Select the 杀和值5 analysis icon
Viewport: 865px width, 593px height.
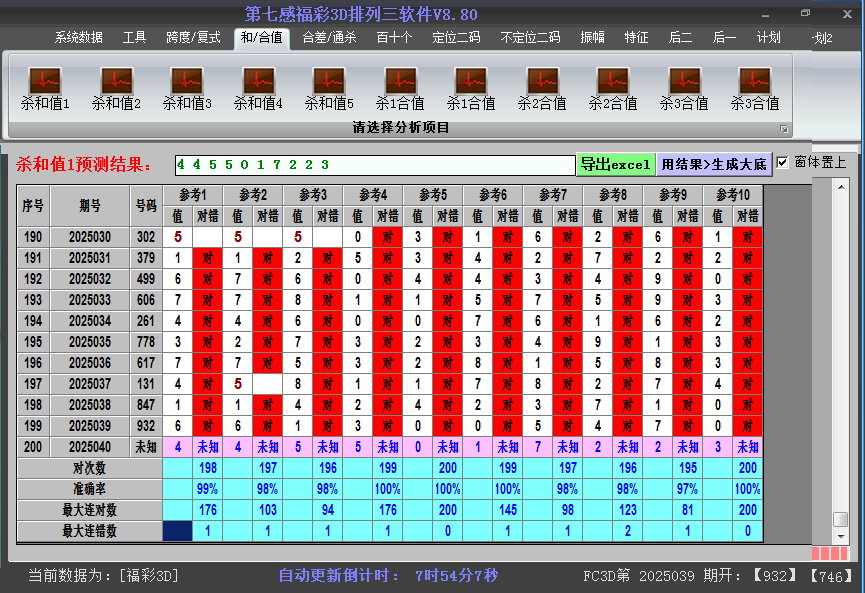click(329, 89)
